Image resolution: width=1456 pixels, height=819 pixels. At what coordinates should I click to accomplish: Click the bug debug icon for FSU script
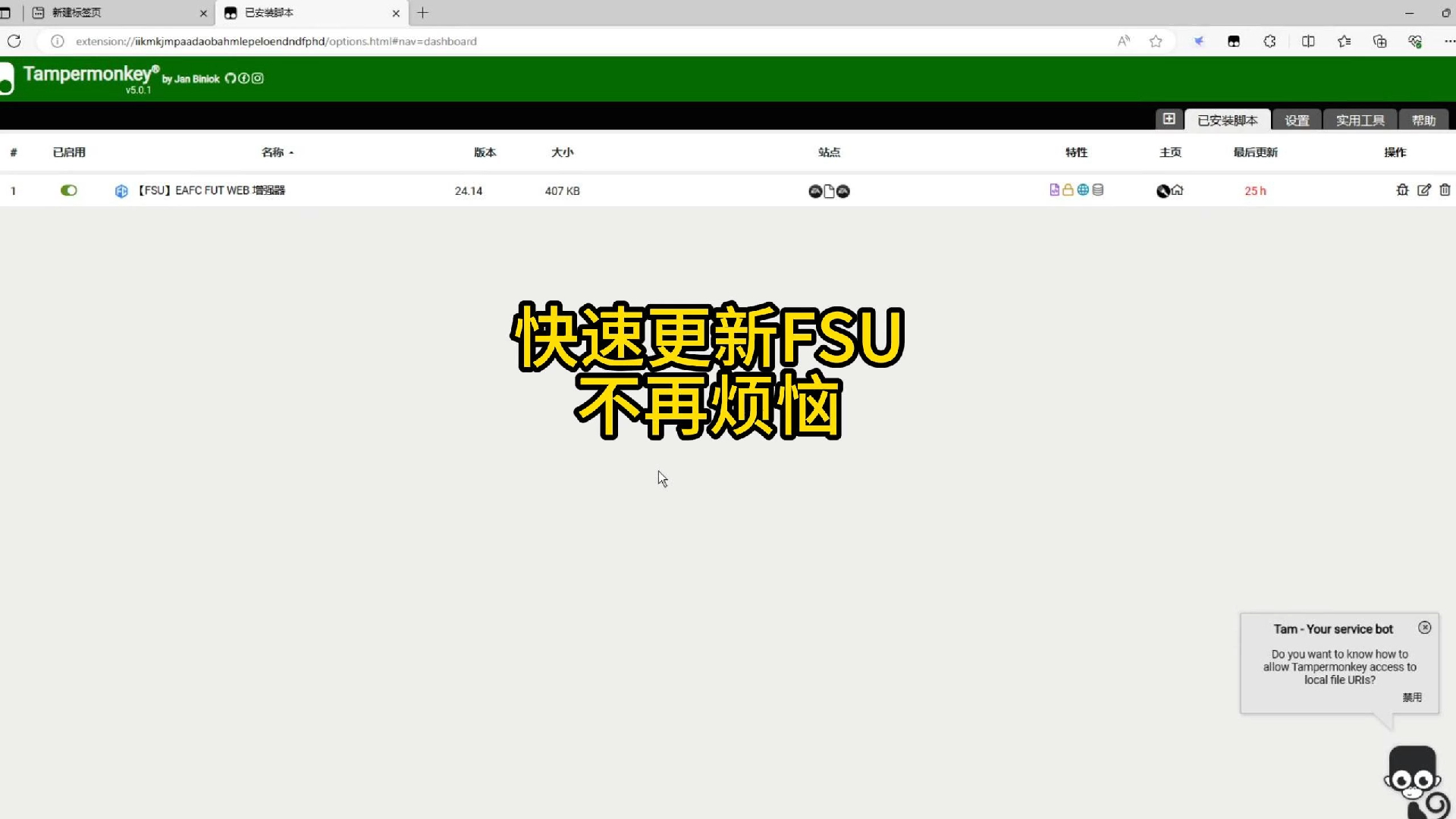[1402, 190]
